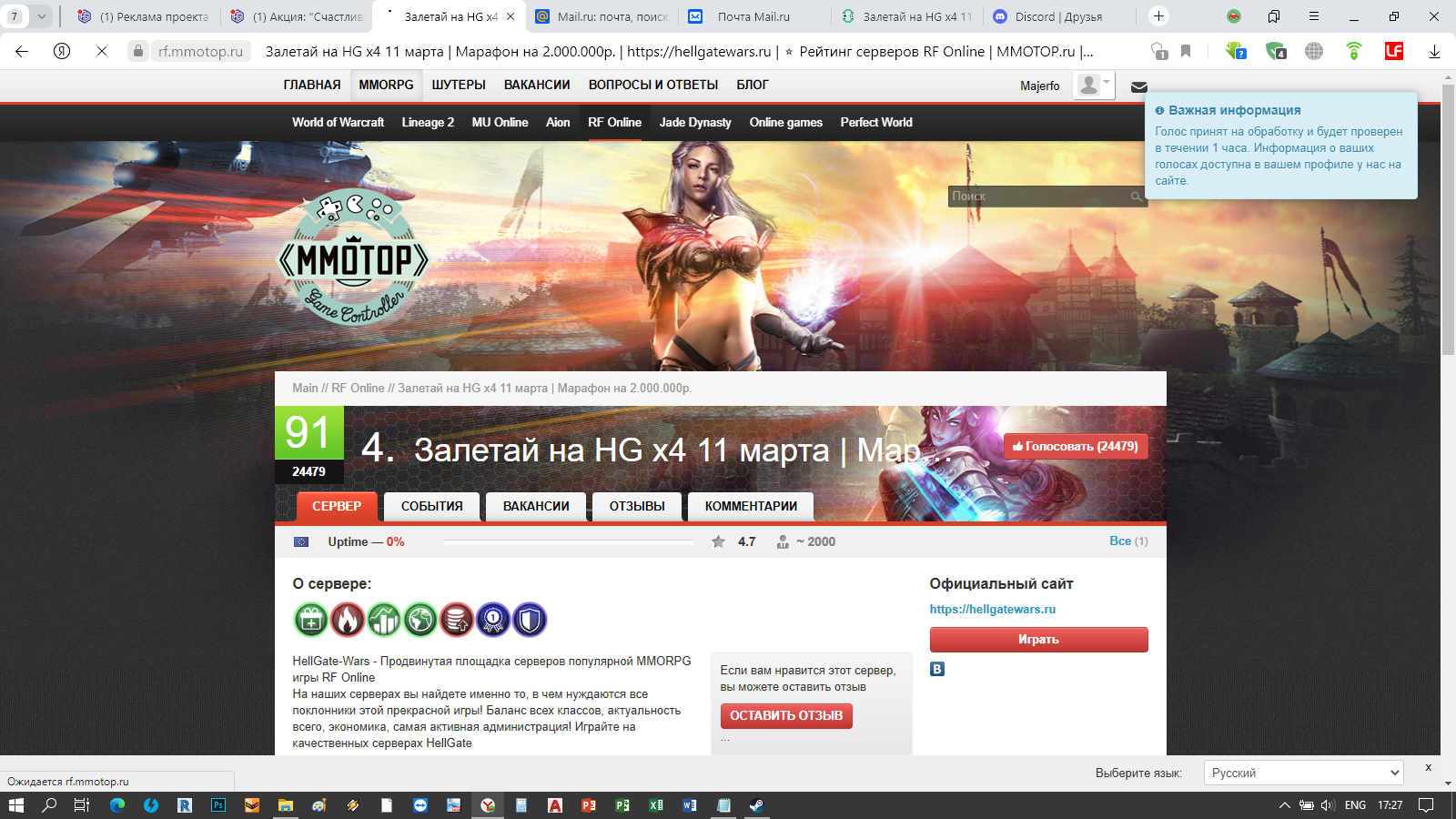Open the tab group dropdown arrow near 7

click(41, 16)
